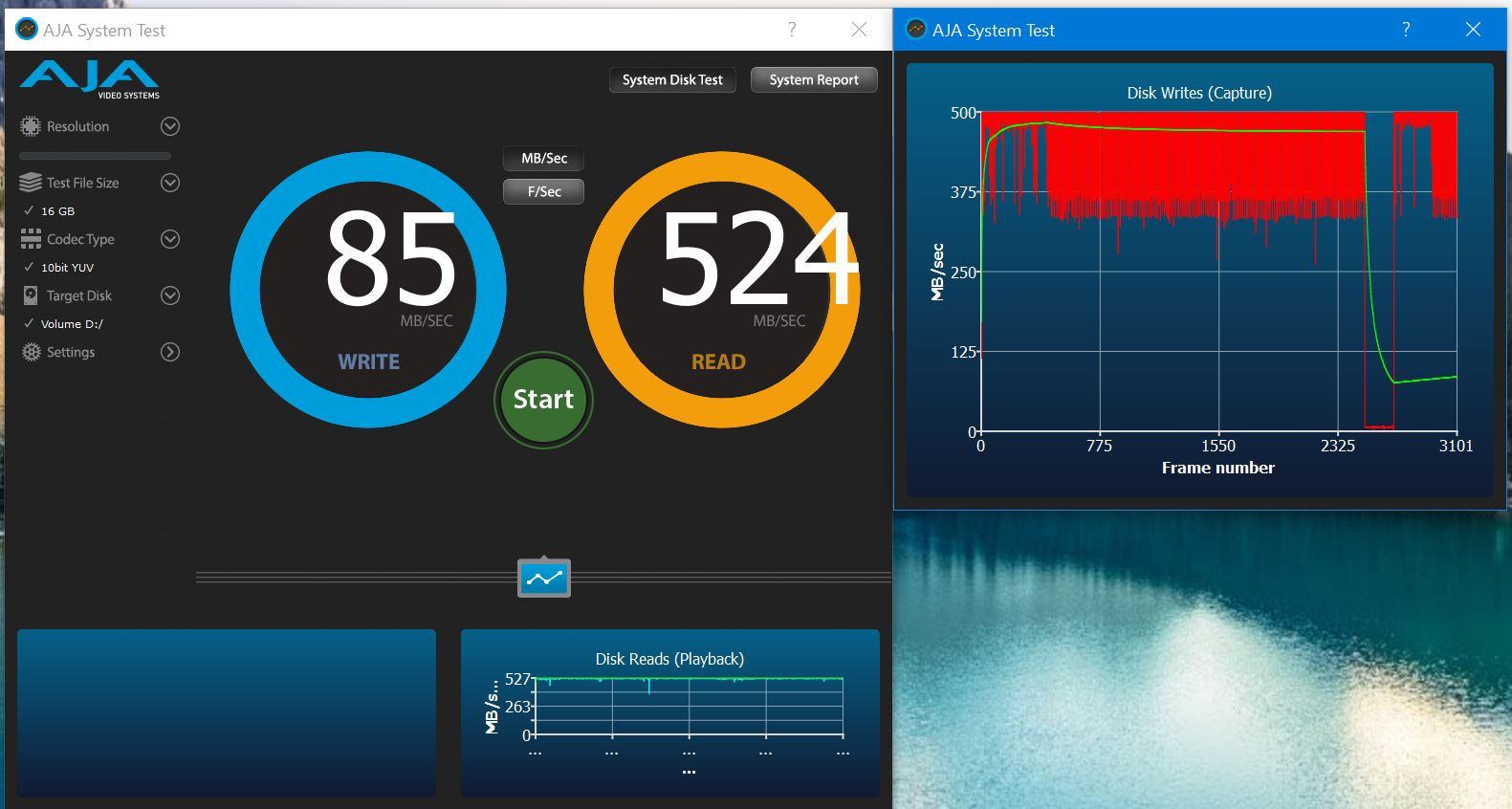Expand the Resolution dropdown
This screenshot has height=809, width=1512.
(x=170, y=126)
